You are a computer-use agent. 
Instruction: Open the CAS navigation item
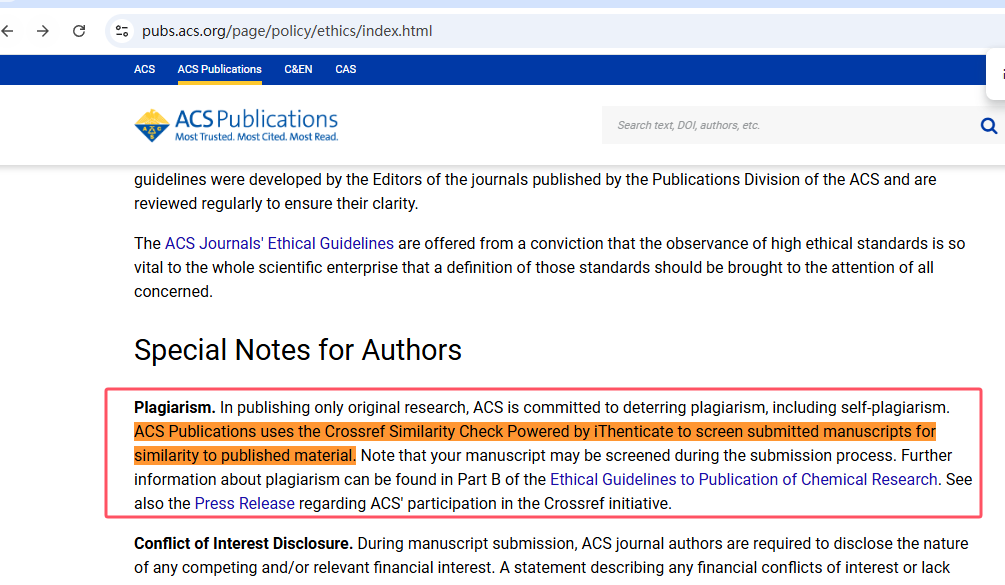(x=345, y=69)
